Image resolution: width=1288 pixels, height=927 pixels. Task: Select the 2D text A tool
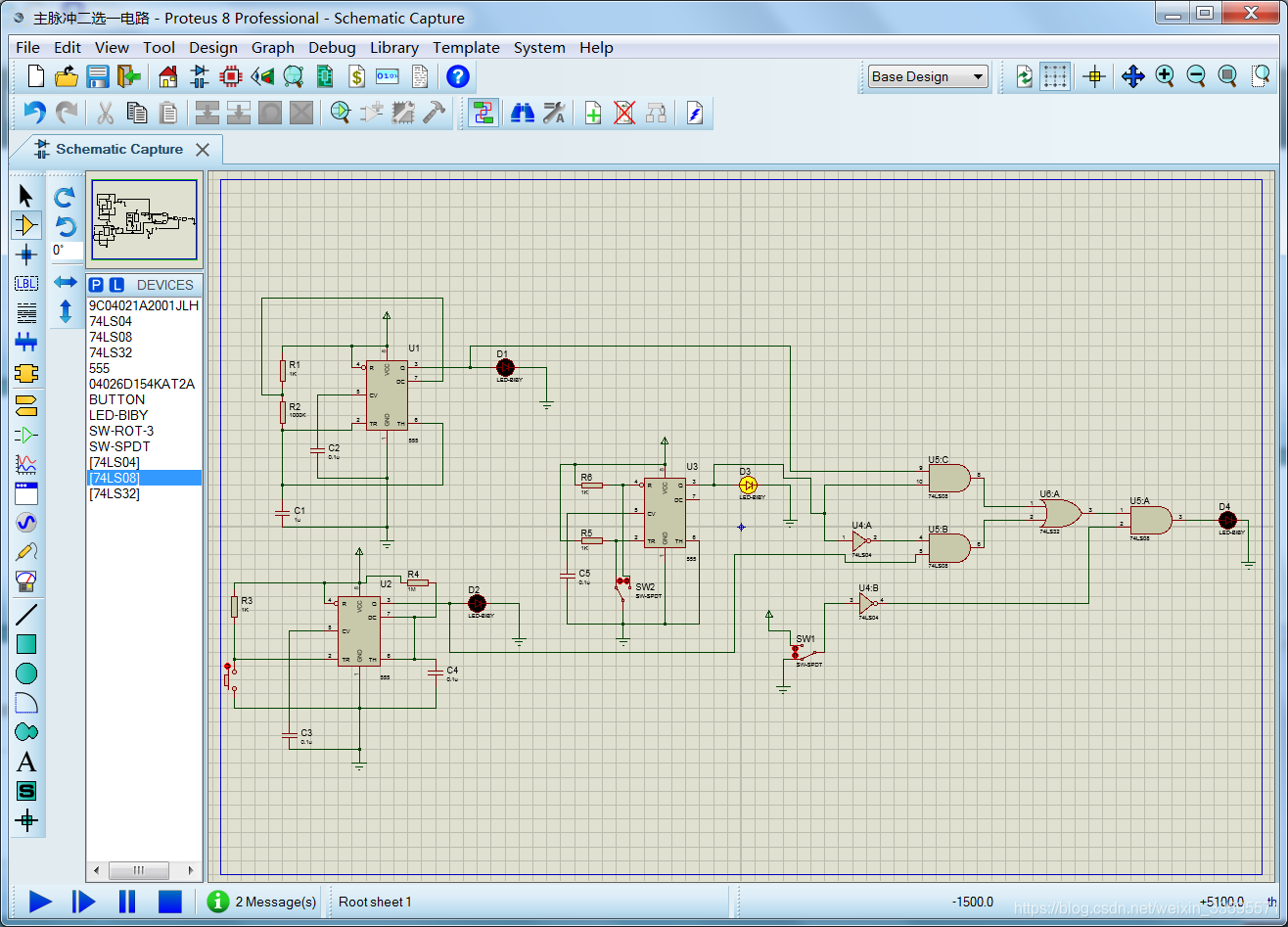(x=26, y=762)
